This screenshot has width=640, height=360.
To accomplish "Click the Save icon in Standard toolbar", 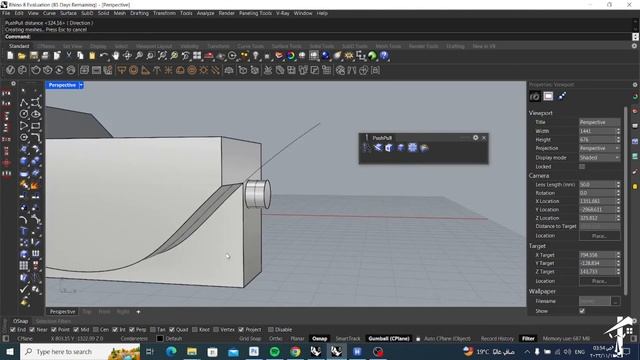I will tap(33, 56).
